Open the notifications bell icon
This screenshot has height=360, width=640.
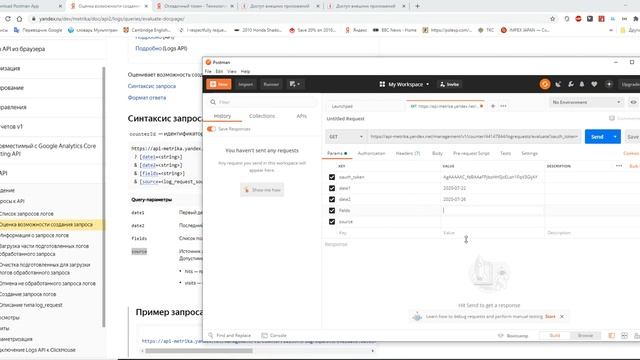582,84
